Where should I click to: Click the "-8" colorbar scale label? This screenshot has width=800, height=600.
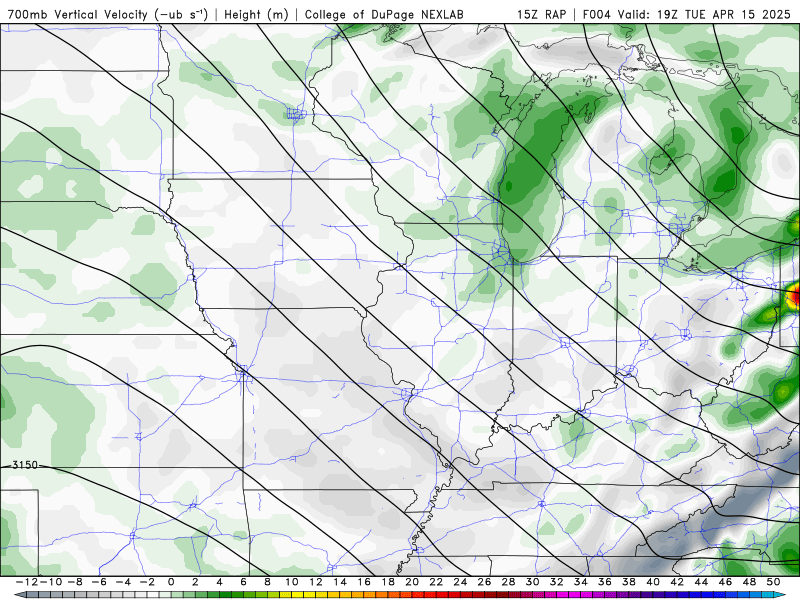74,582
